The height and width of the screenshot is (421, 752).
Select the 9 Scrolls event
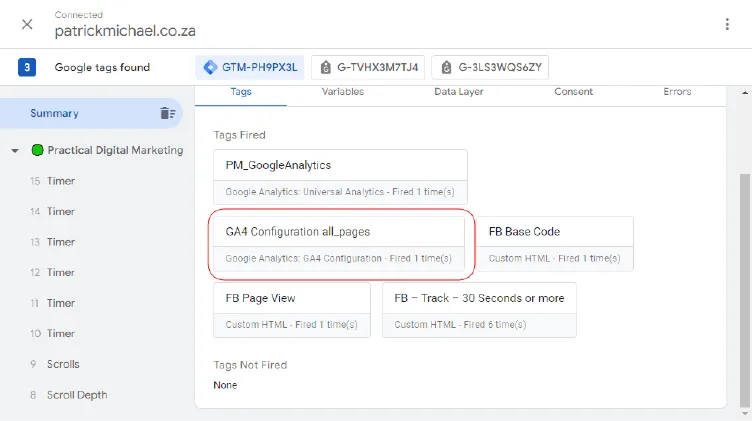pos(62,364)
